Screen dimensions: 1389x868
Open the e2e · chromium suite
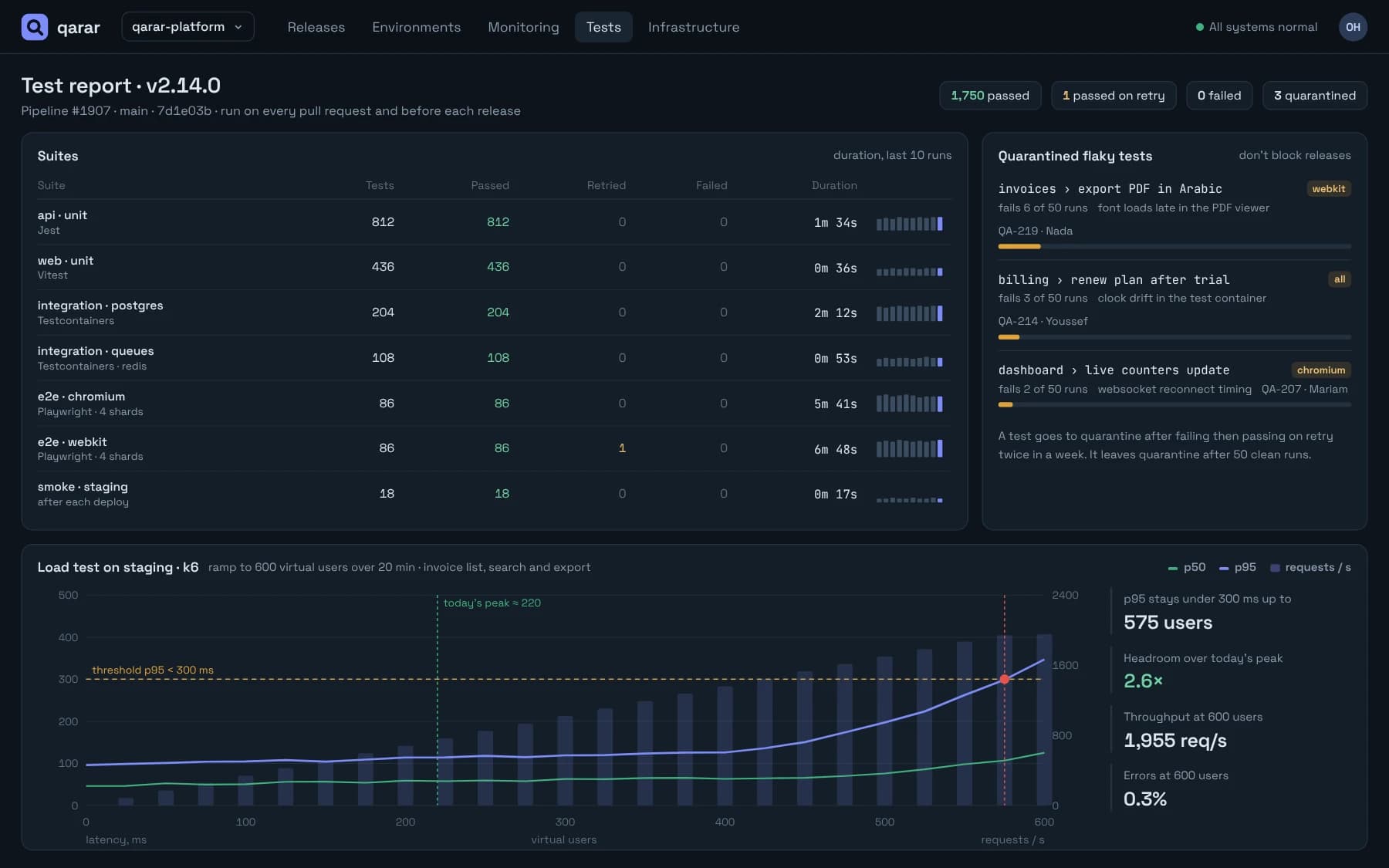click(494, 404)
